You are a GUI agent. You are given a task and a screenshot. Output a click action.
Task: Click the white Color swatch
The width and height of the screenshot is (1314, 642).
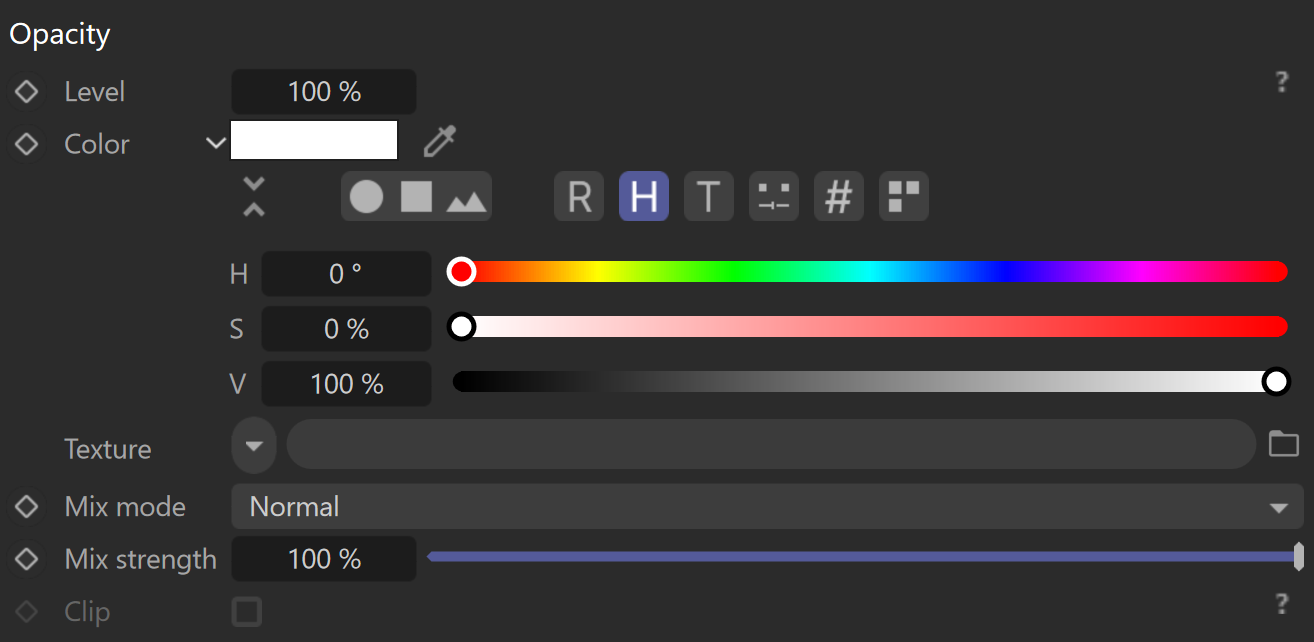click(314, 140)
